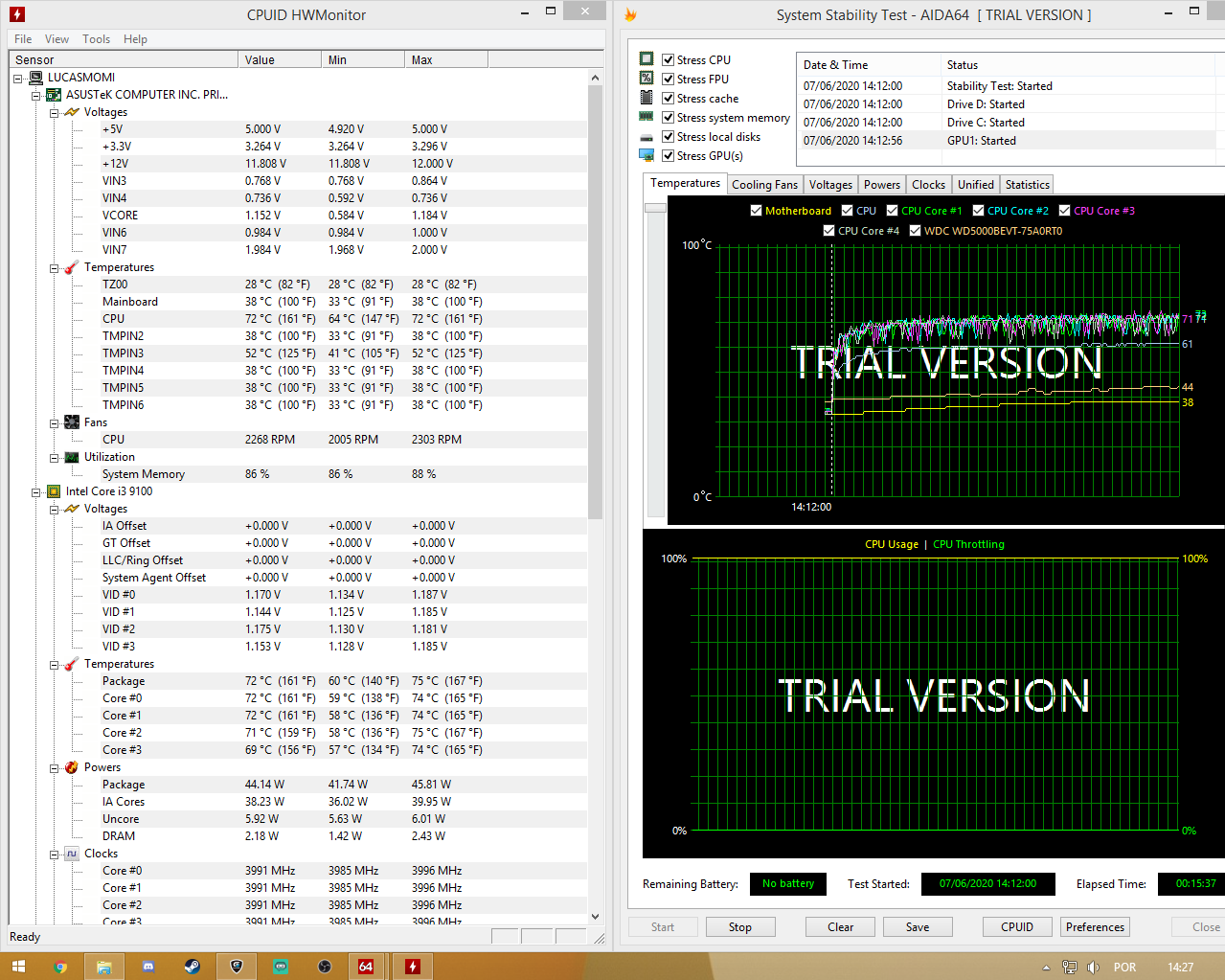1225x980 pixels.
Task: Click the HWMonitor lightning app icon in title bar
Action: [17, 14]
